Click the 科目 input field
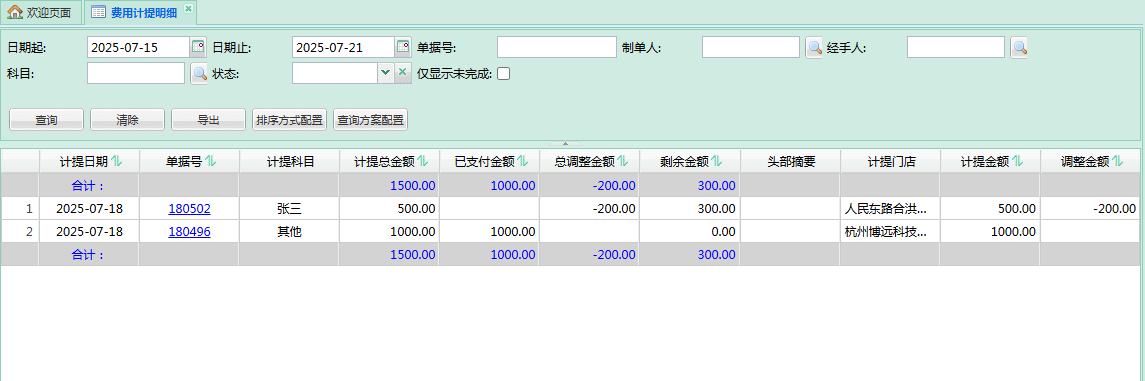 tap(136, 74)
